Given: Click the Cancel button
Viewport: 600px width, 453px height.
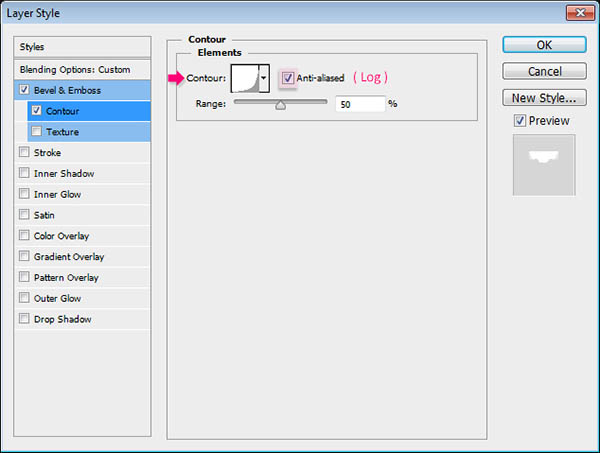Looking at the screenshot, I should click(x=544, y=71).
